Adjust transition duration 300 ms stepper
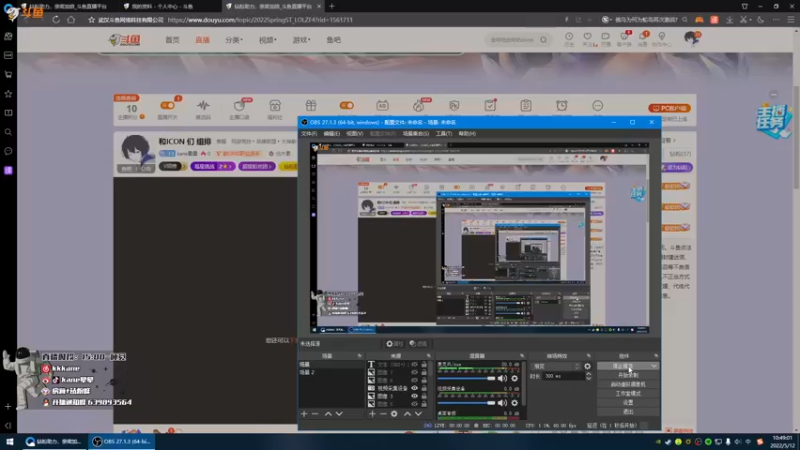 (x=588, y=376)
